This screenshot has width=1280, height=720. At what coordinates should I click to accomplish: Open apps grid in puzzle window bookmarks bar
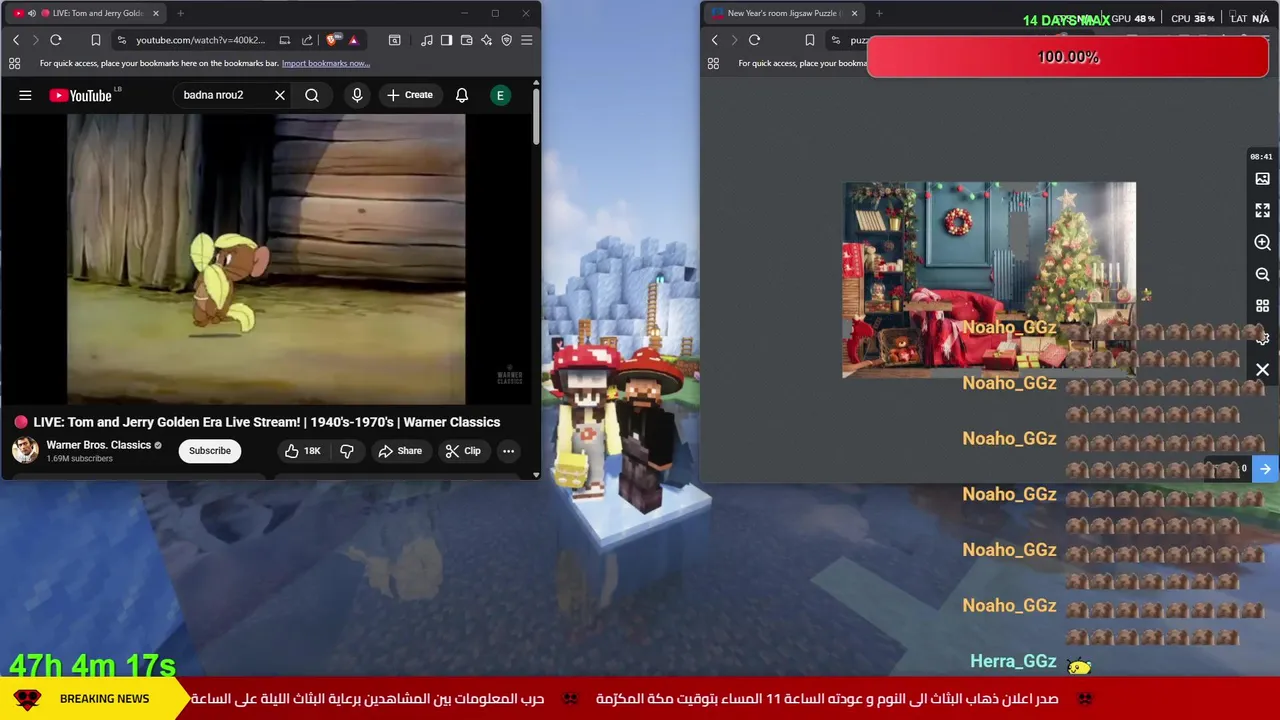tap(713, 63)
